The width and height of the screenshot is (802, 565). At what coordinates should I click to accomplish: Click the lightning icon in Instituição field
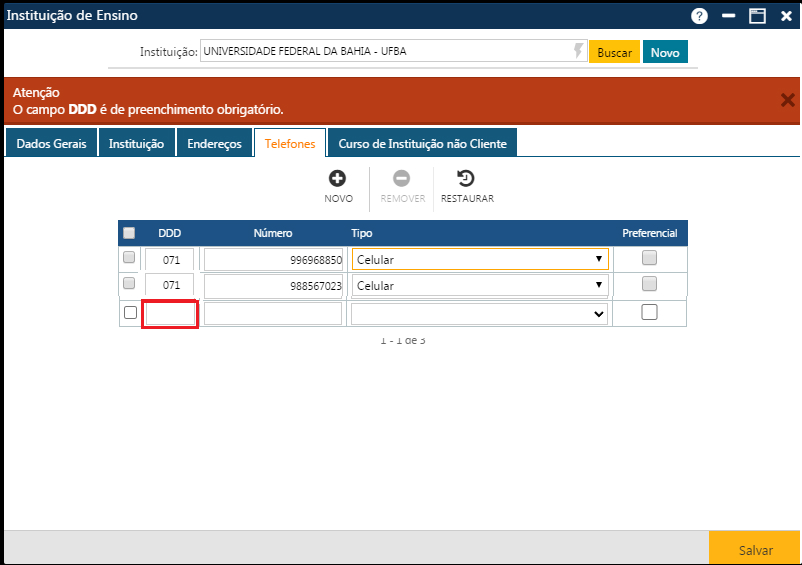tap(578, 51)
